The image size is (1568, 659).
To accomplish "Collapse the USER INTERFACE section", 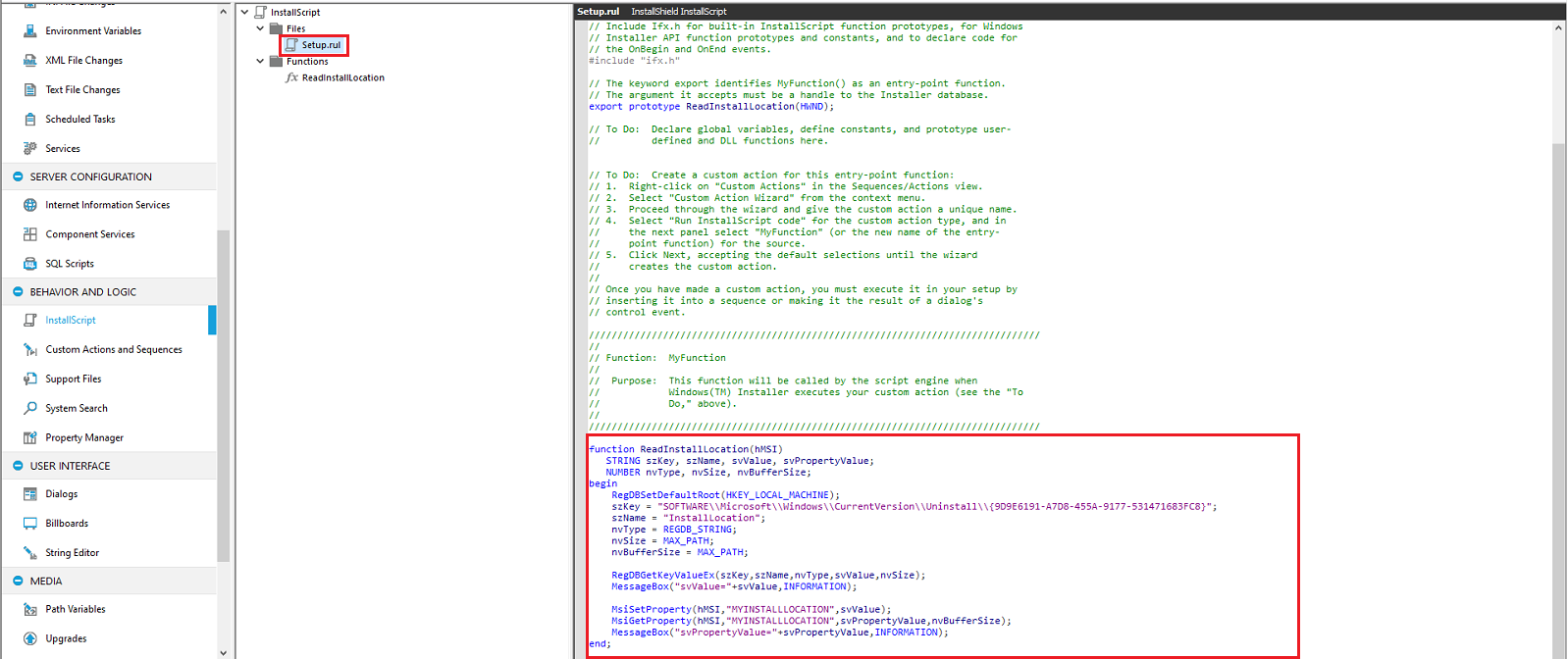I will coord(18,466).
